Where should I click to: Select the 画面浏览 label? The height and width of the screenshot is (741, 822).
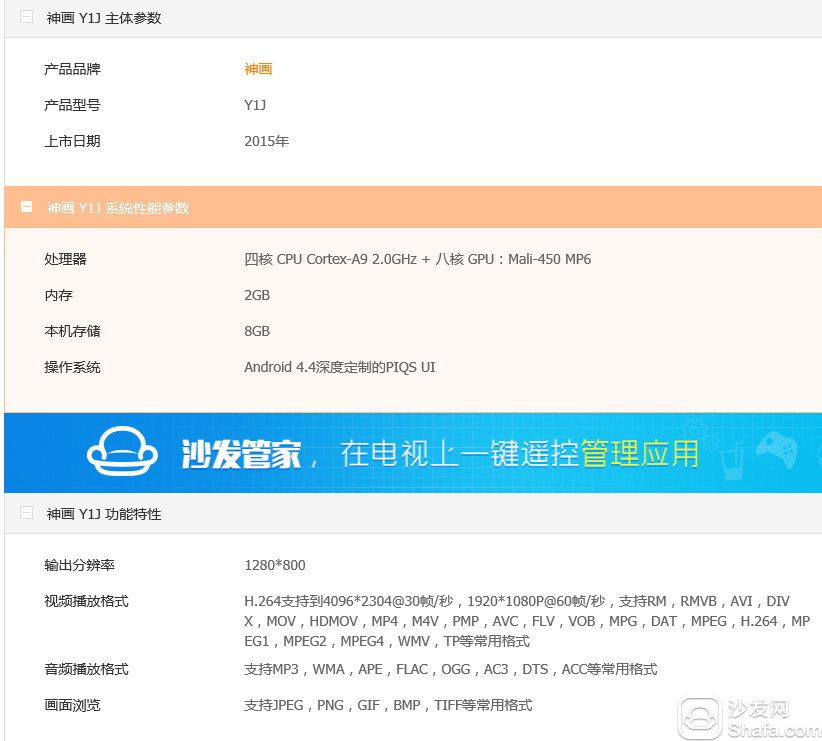click(x=72, y=706)
